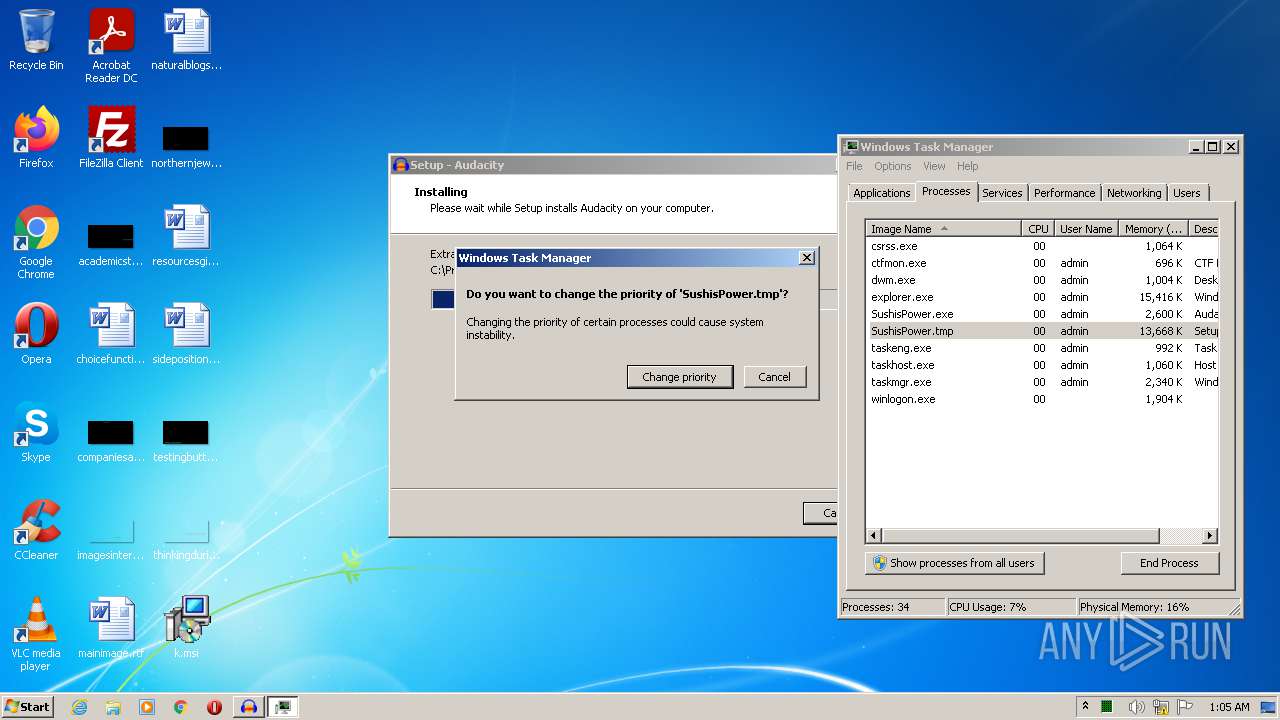Open the Action Center flag icon
Image resolution: width=1280 pixels, height=720 pixels.
(x=1185, y=707)
